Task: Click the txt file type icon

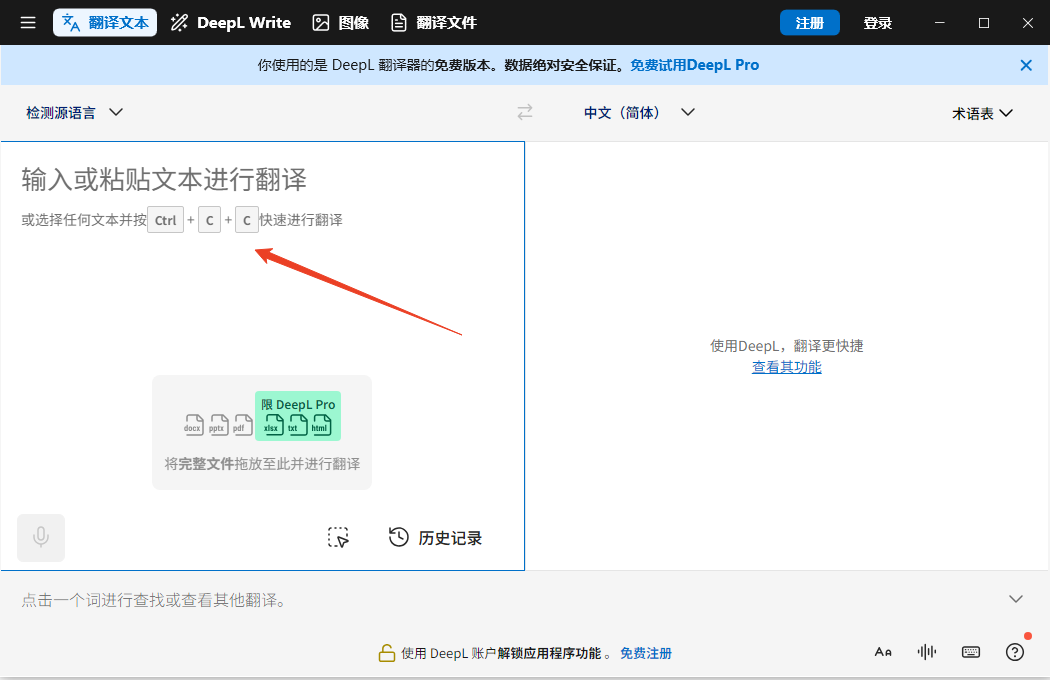Action: click(x=297, y=425)
